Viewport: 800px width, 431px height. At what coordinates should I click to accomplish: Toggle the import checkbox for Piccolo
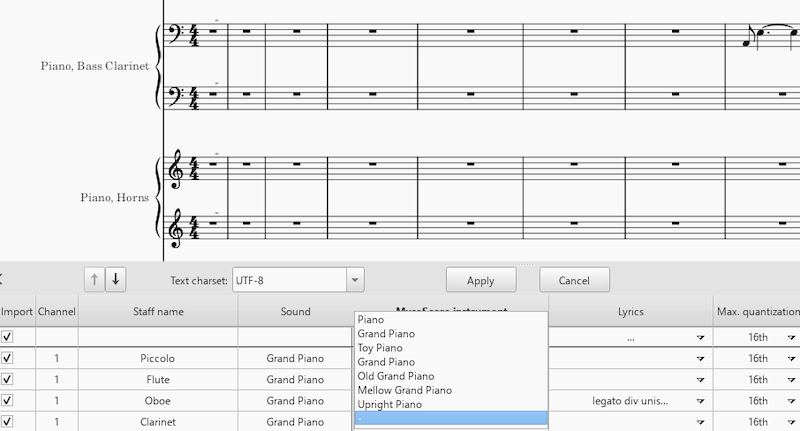pos(8,358)
